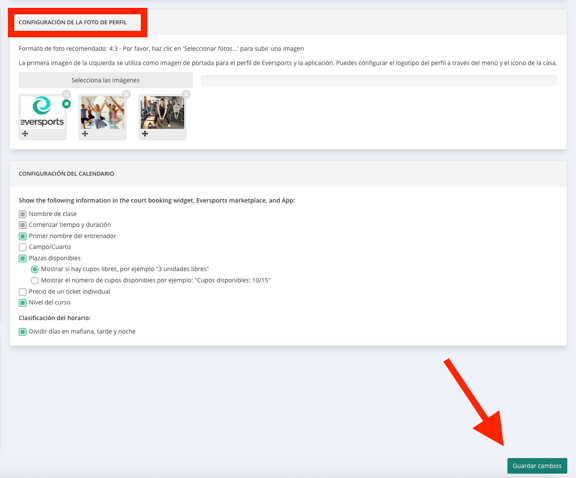This screenshot has width=576, height=478.
Task: Toggle Comenzar tiempo y duración checkbox
Action: pyautogui.click(x=23, y=225)
